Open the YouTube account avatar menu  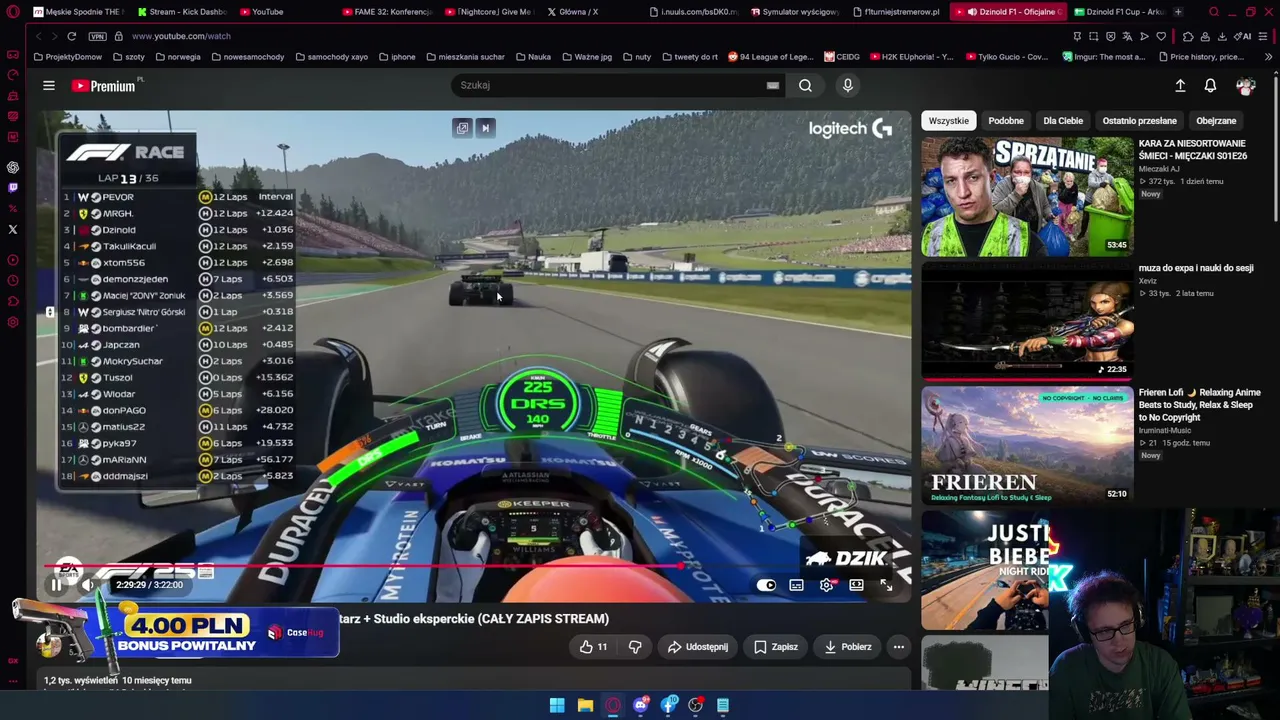[1246, 86]
